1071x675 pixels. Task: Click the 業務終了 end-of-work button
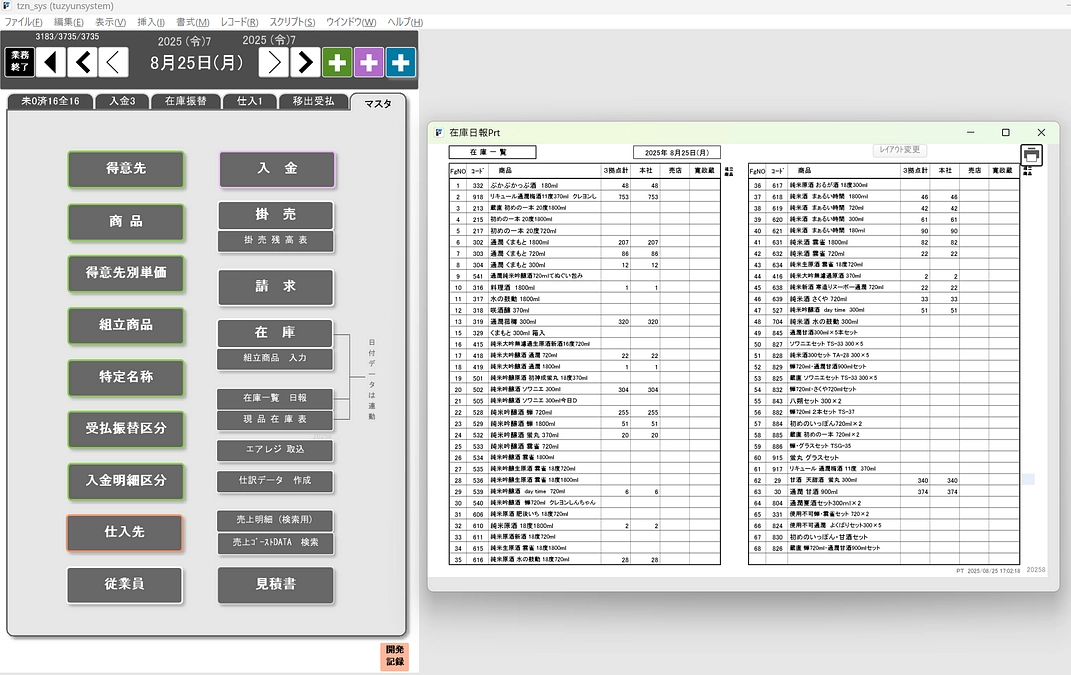tap(20, 62)
